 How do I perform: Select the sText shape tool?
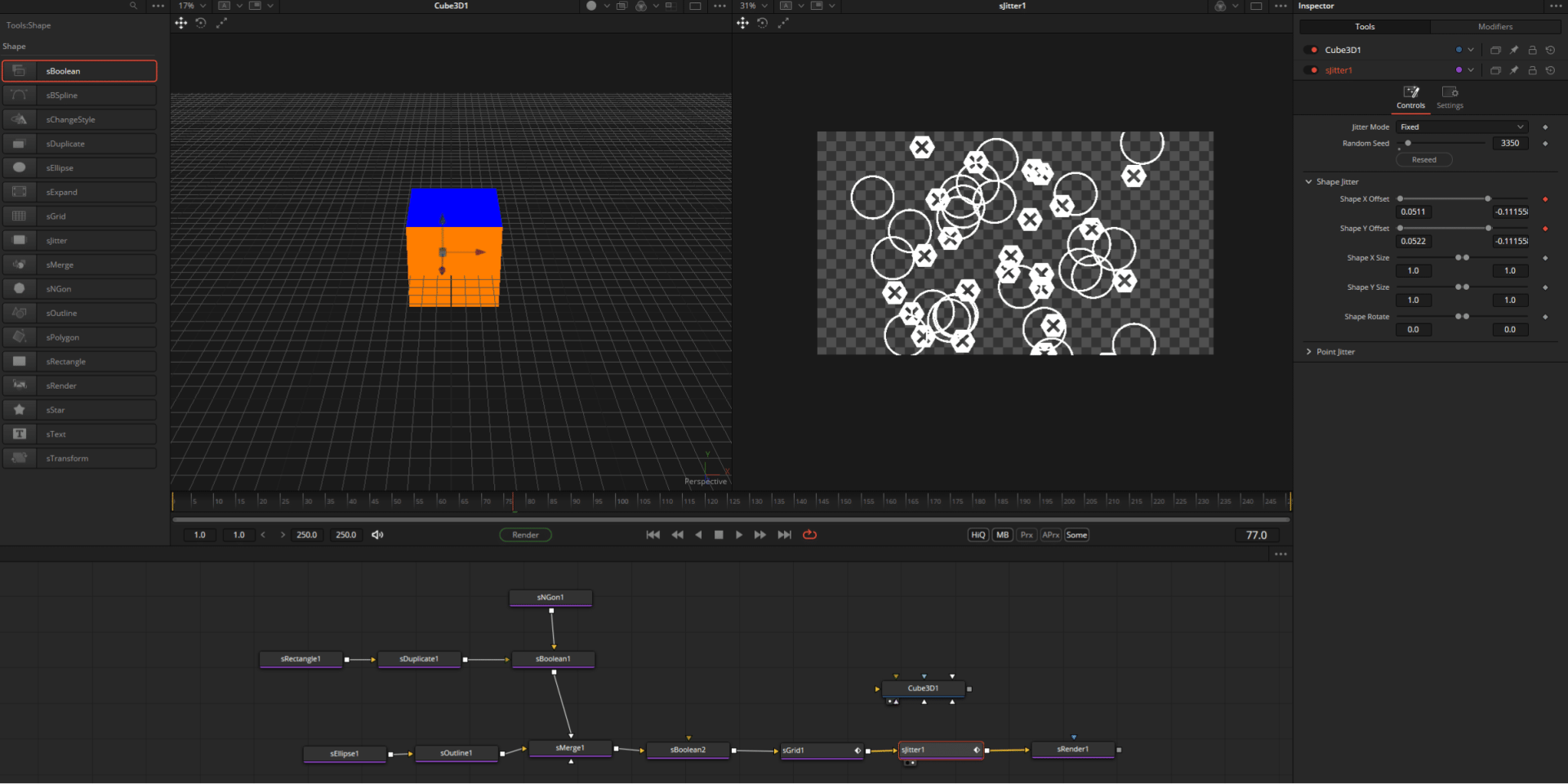pos(79,434)
